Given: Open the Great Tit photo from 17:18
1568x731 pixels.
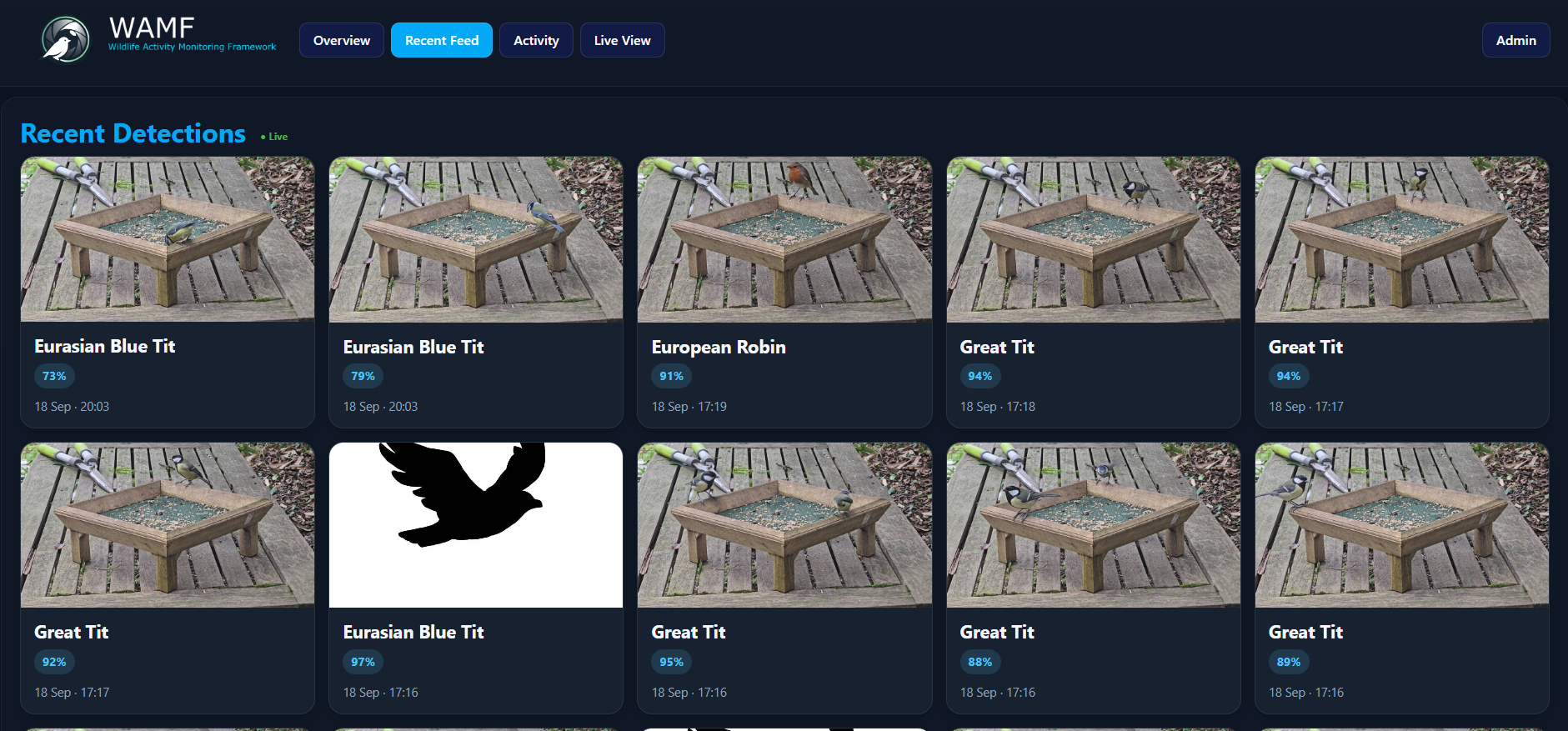Looking at the screenshot, I should point(1094,239).
